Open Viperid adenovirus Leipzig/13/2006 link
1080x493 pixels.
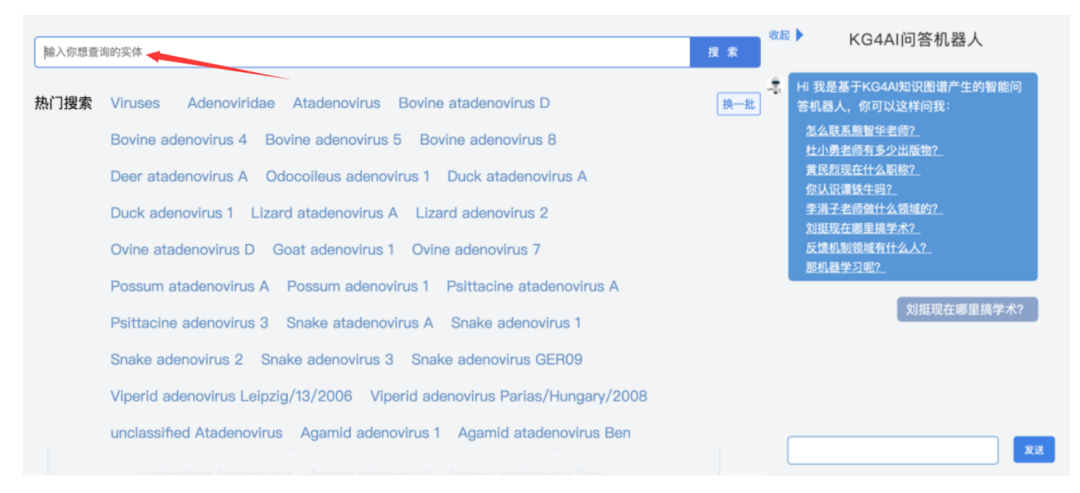[231, 396]
